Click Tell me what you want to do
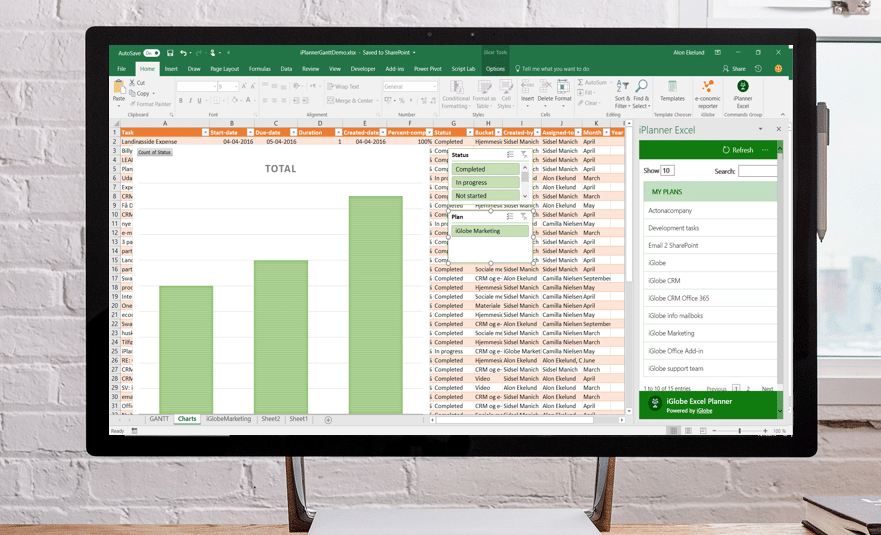The image size is (881, 535). (552, 69)
